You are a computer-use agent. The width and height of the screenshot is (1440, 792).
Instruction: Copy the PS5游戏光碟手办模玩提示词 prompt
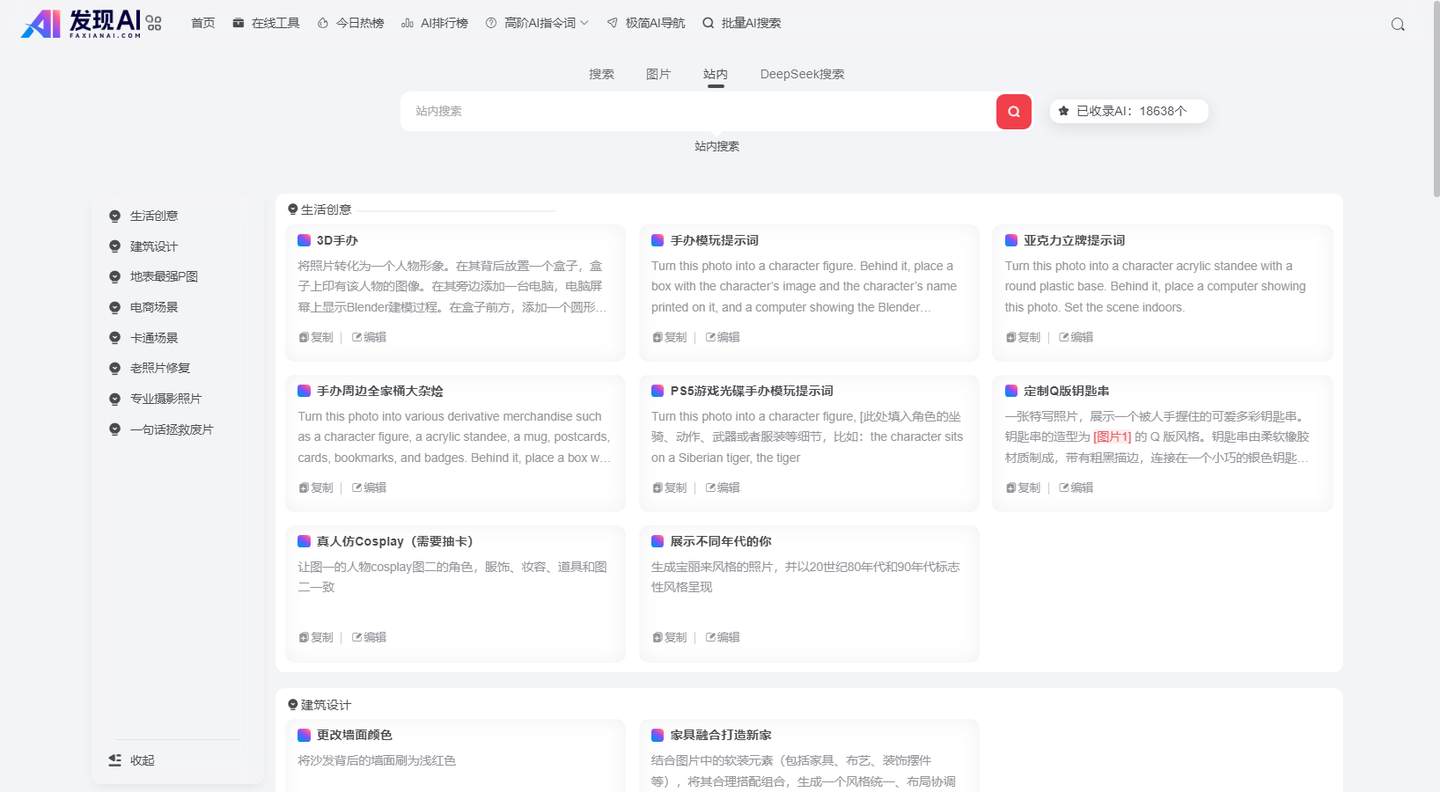[x=670, y=488]
